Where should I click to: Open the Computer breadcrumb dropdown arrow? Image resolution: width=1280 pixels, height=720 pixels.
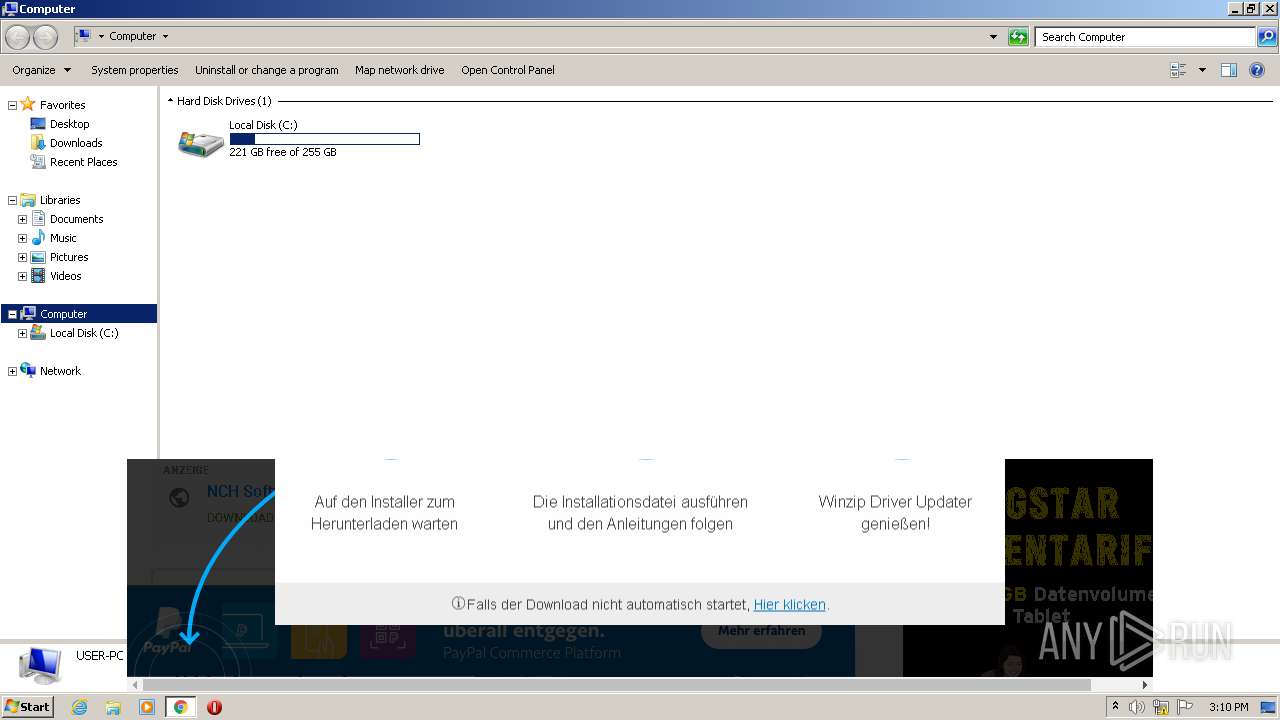[x=165, y=37]
